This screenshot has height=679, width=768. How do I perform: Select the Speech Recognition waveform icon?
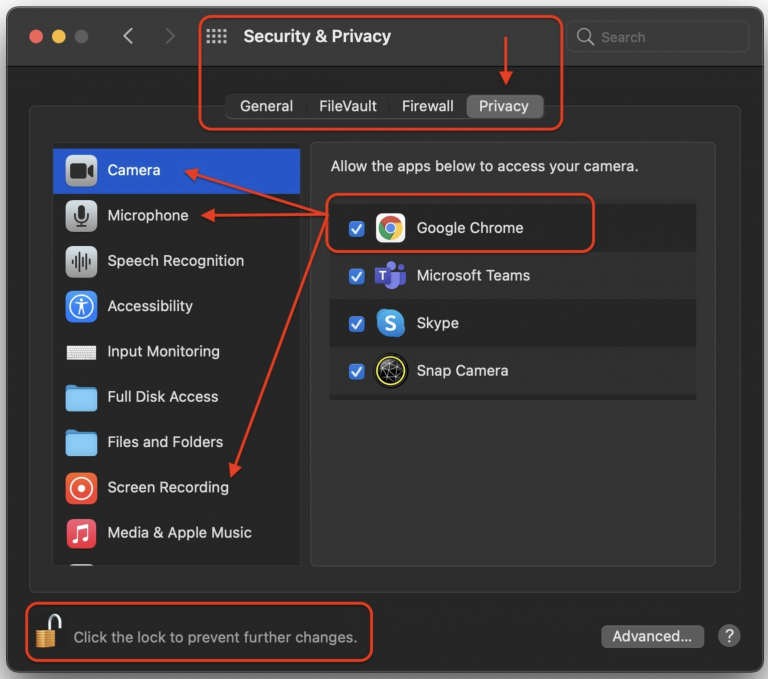tap(81, 262)
